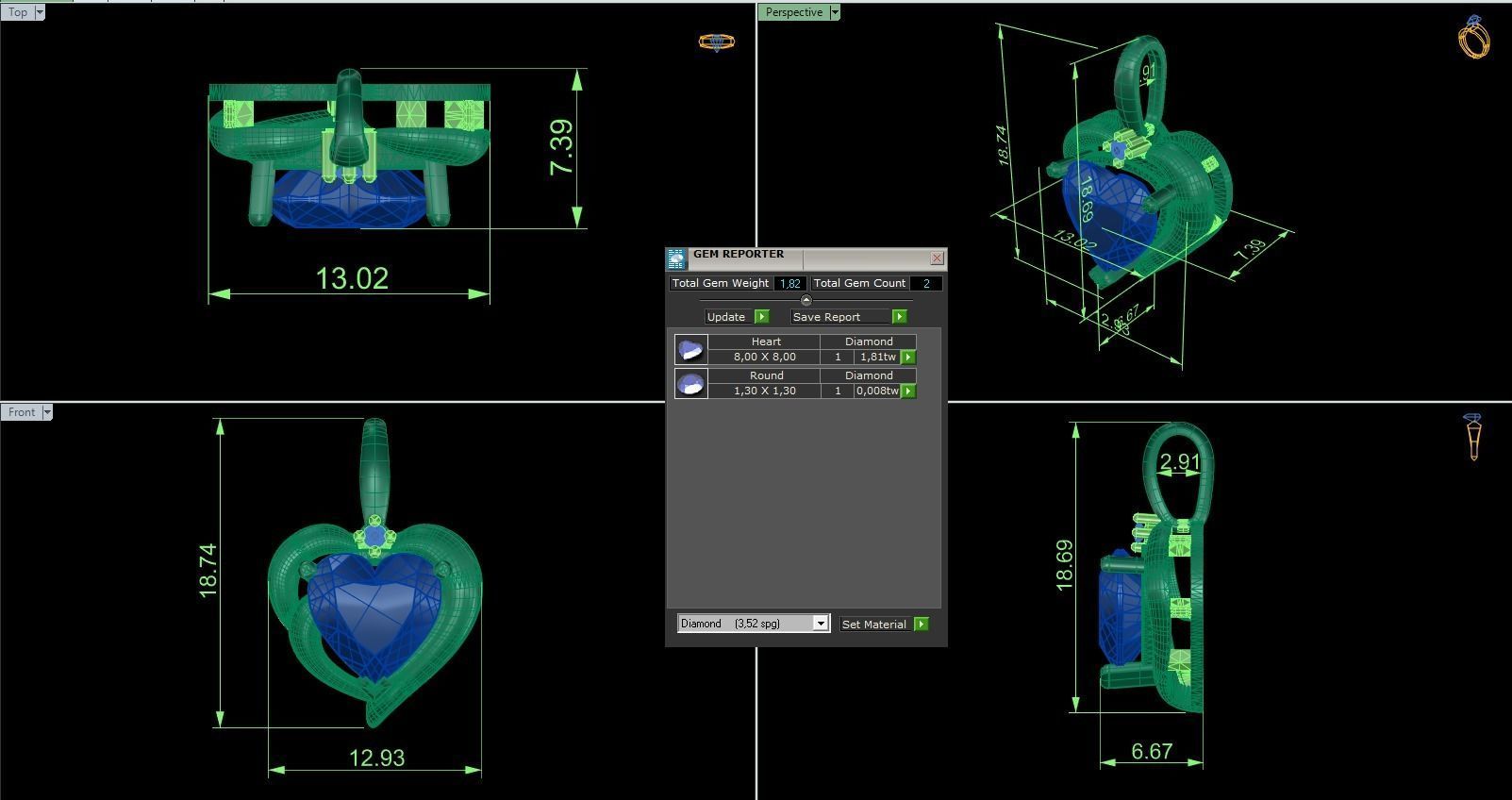Image resolution: width=1512 pixels, height=800 pixels.
Task: Click the Front viewport label
Action: click(21, 412)
